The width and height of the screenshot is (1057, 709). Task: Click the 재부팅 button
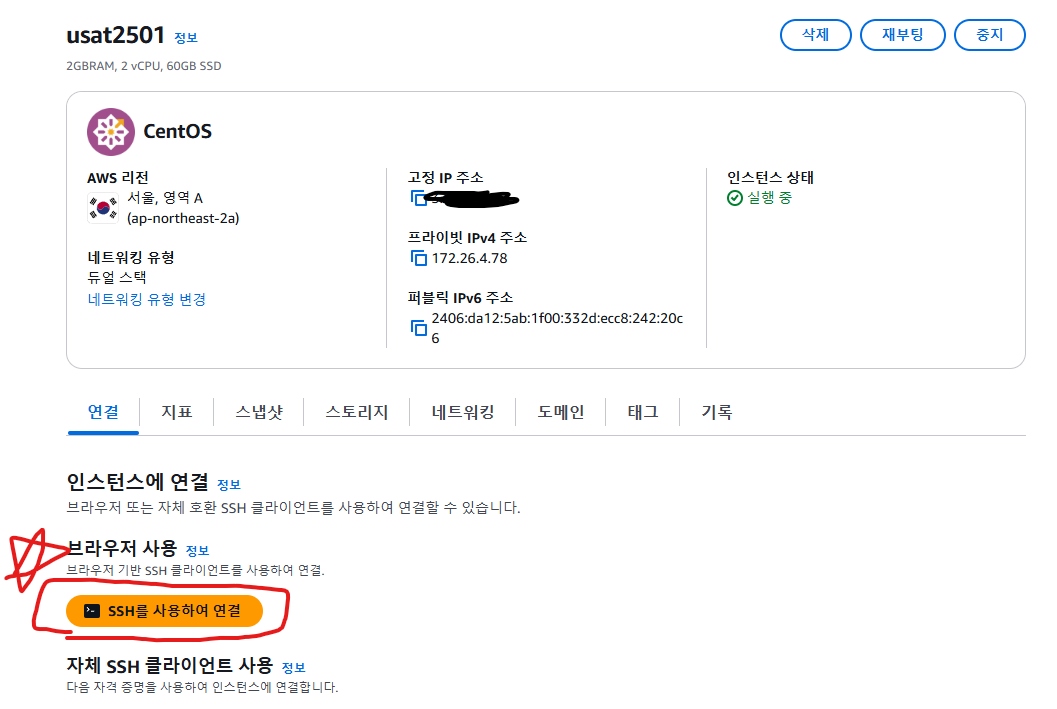pyautogui.click(x=903, y=35)
